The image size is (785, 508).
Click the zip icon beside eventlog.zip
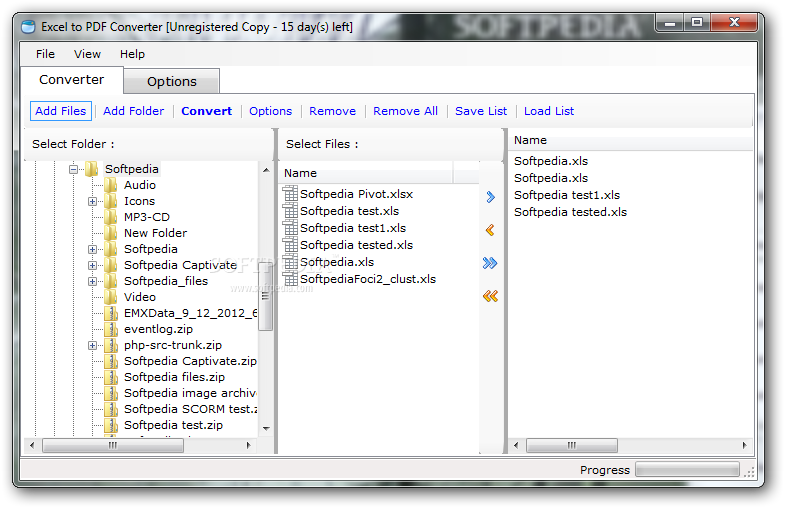111,329
